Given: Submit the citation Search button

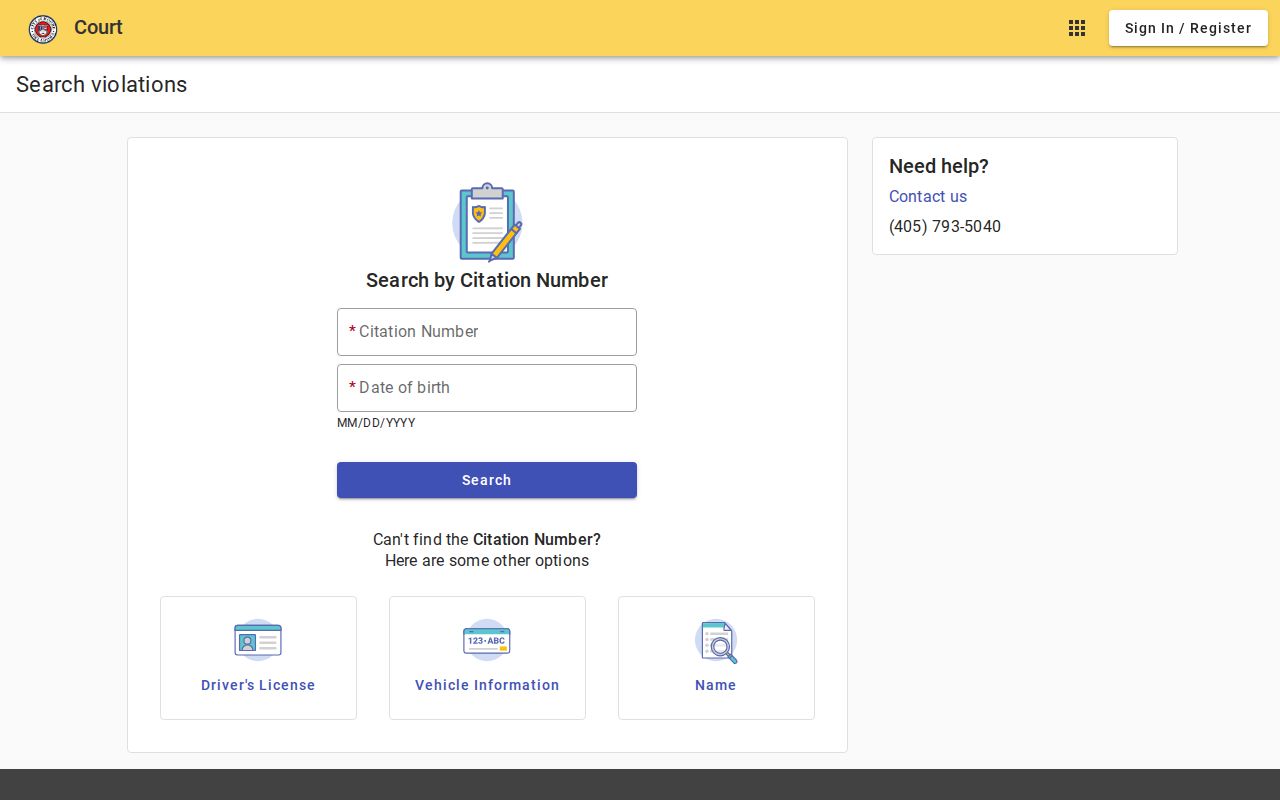Looking at the screenshot, I should tap(487, 480).
